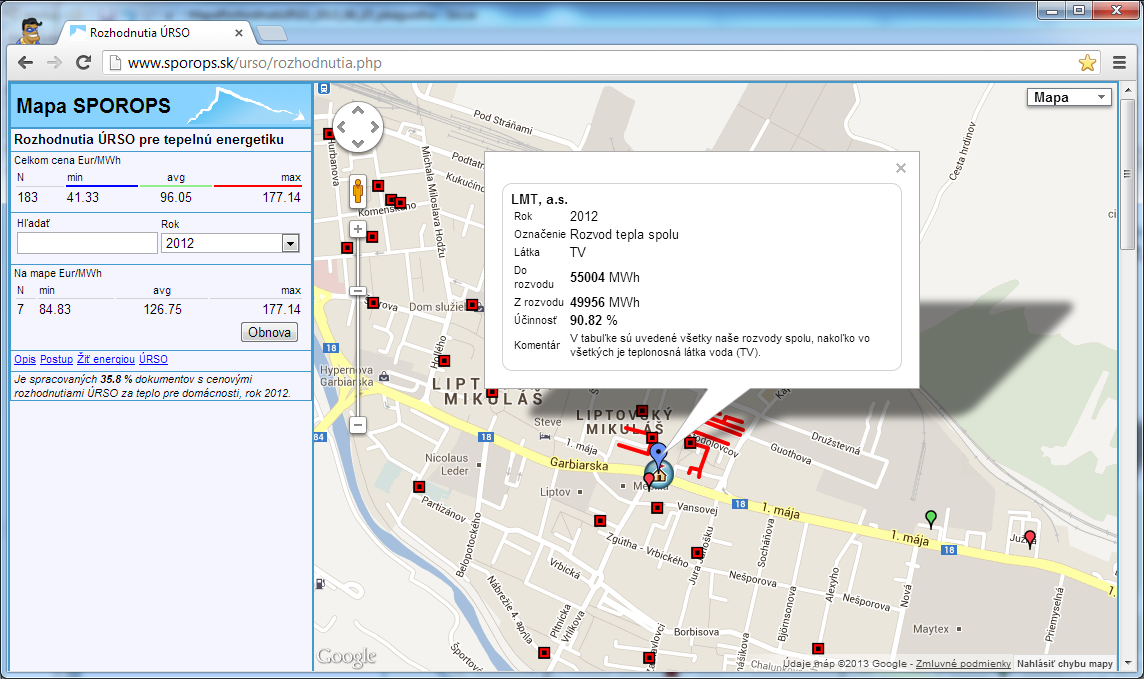This screenshot has height=679, width=1144.
Task: Zoom out the map with minus button
Action: [358, 424]
